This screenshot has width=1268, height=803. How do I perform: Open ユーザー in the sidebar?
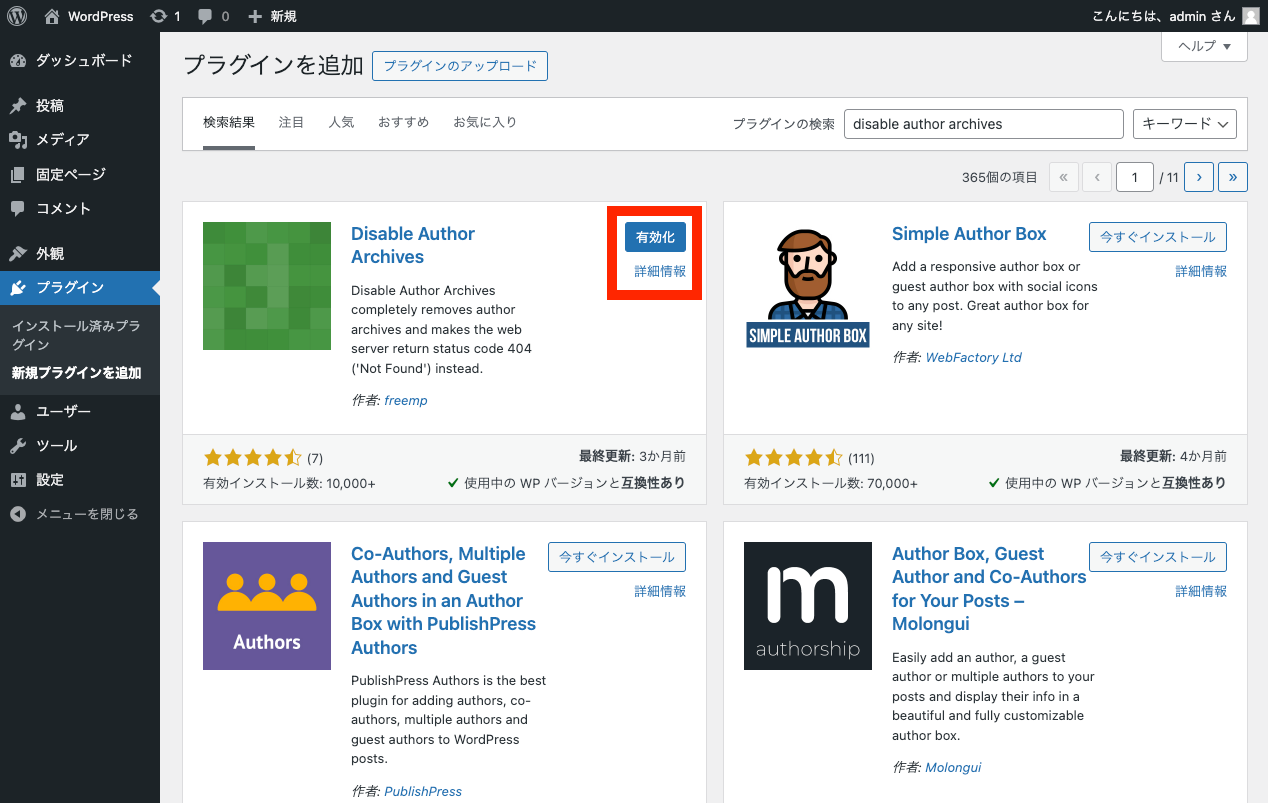tap(80, 411)
